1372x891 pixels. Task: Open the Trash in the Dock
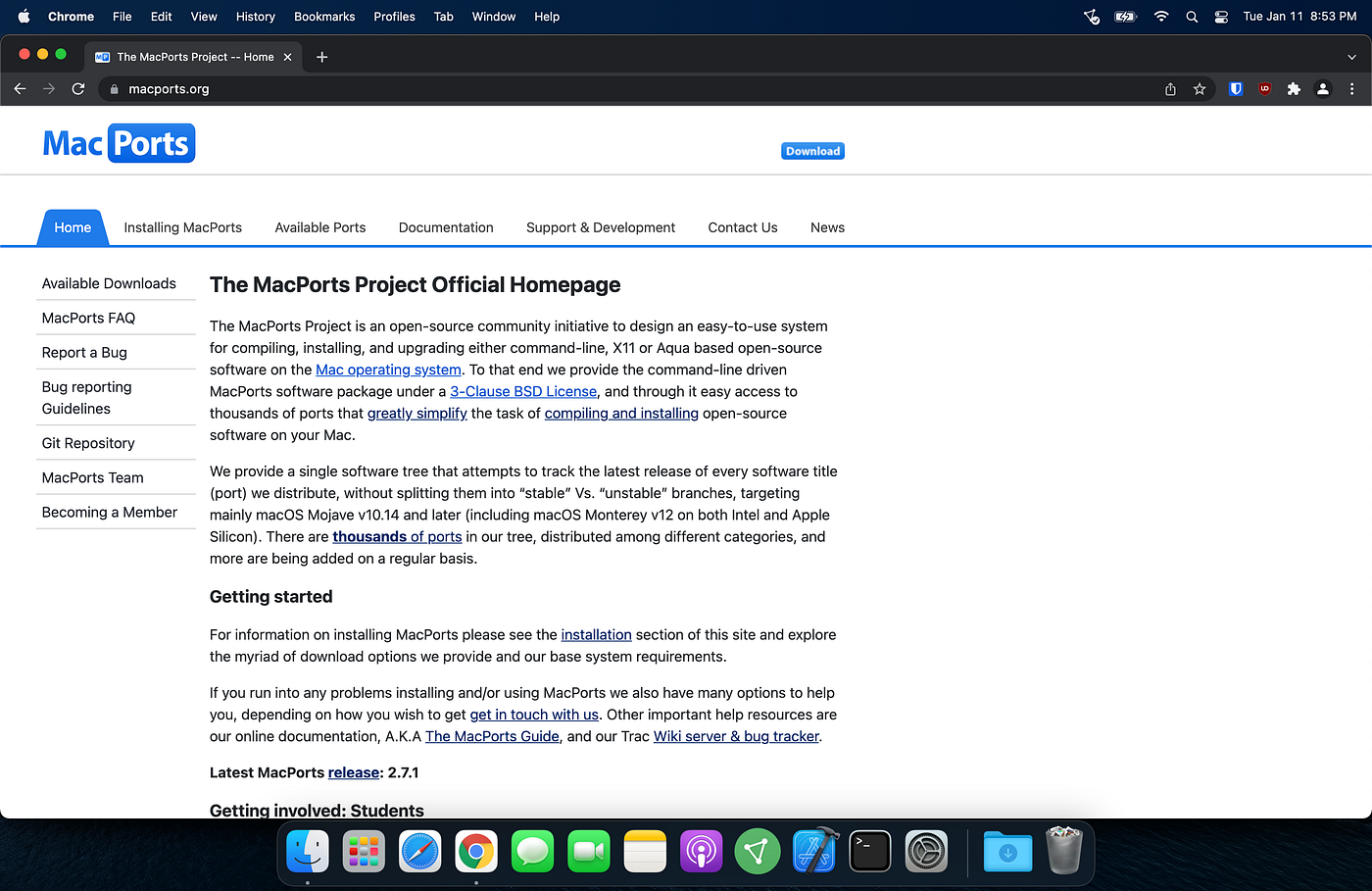[x=1064, y=850]
